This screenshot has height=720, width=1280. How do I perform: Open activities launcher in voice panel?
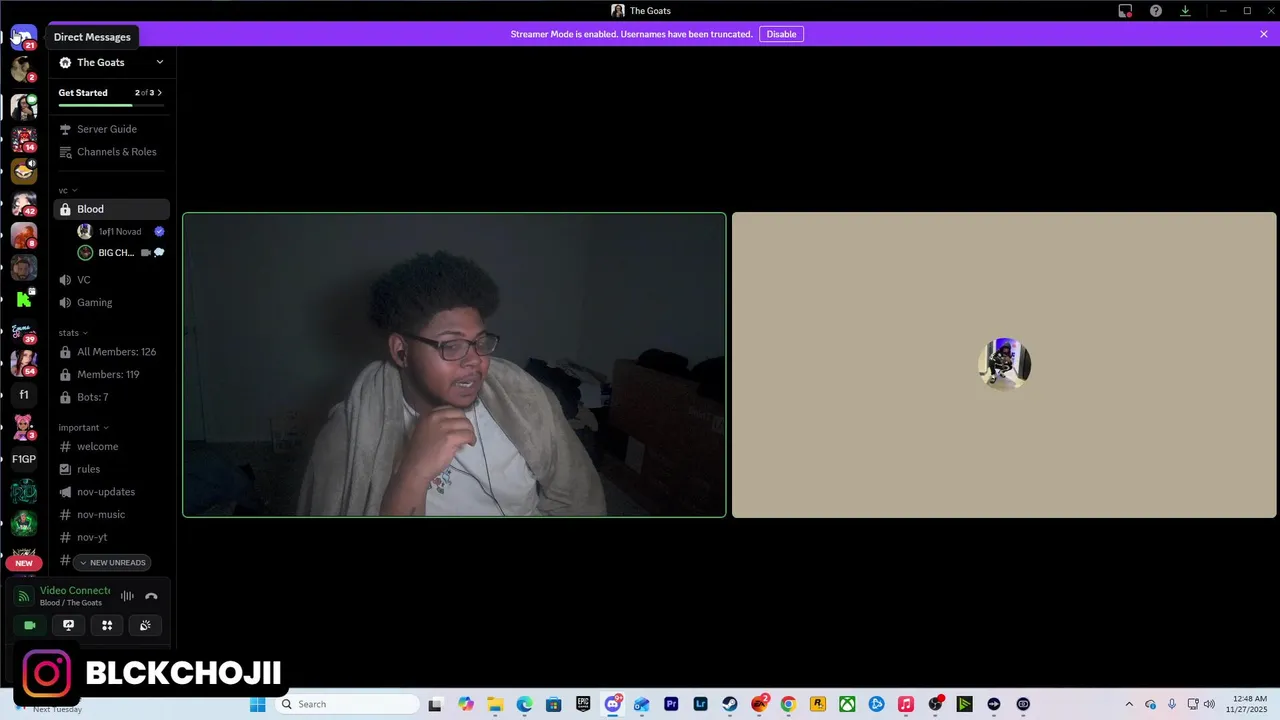(x=107, y=625)
